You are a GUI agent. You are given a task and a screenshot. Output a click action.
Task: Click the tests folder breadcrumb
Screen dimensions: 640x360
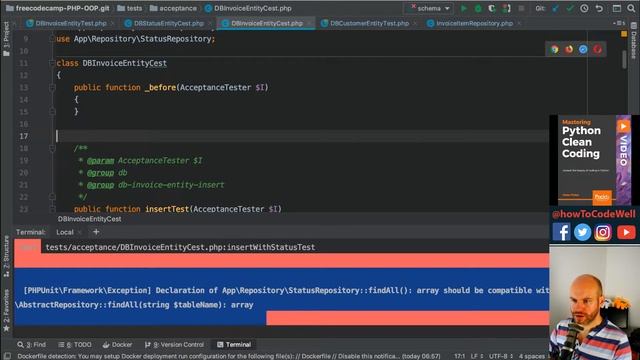(x=130, y=8)
